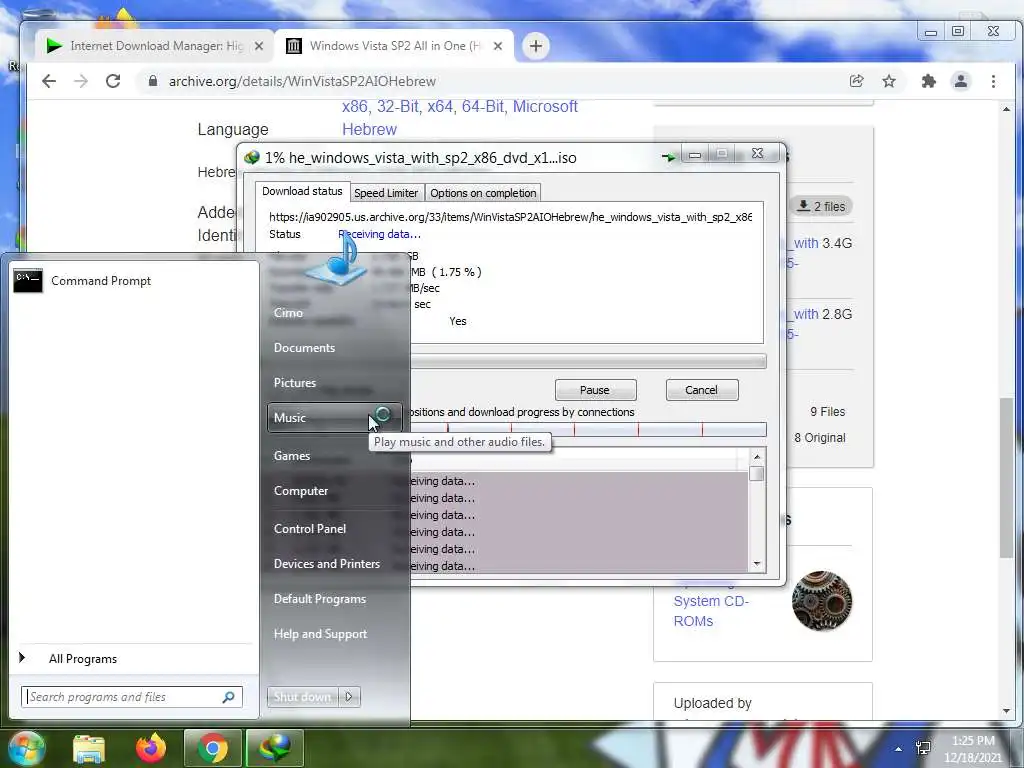The width and height of the screenshot is (1024, 768).
Task: Click the page vertical scrollbar thumb
Action: point(1006,477)
